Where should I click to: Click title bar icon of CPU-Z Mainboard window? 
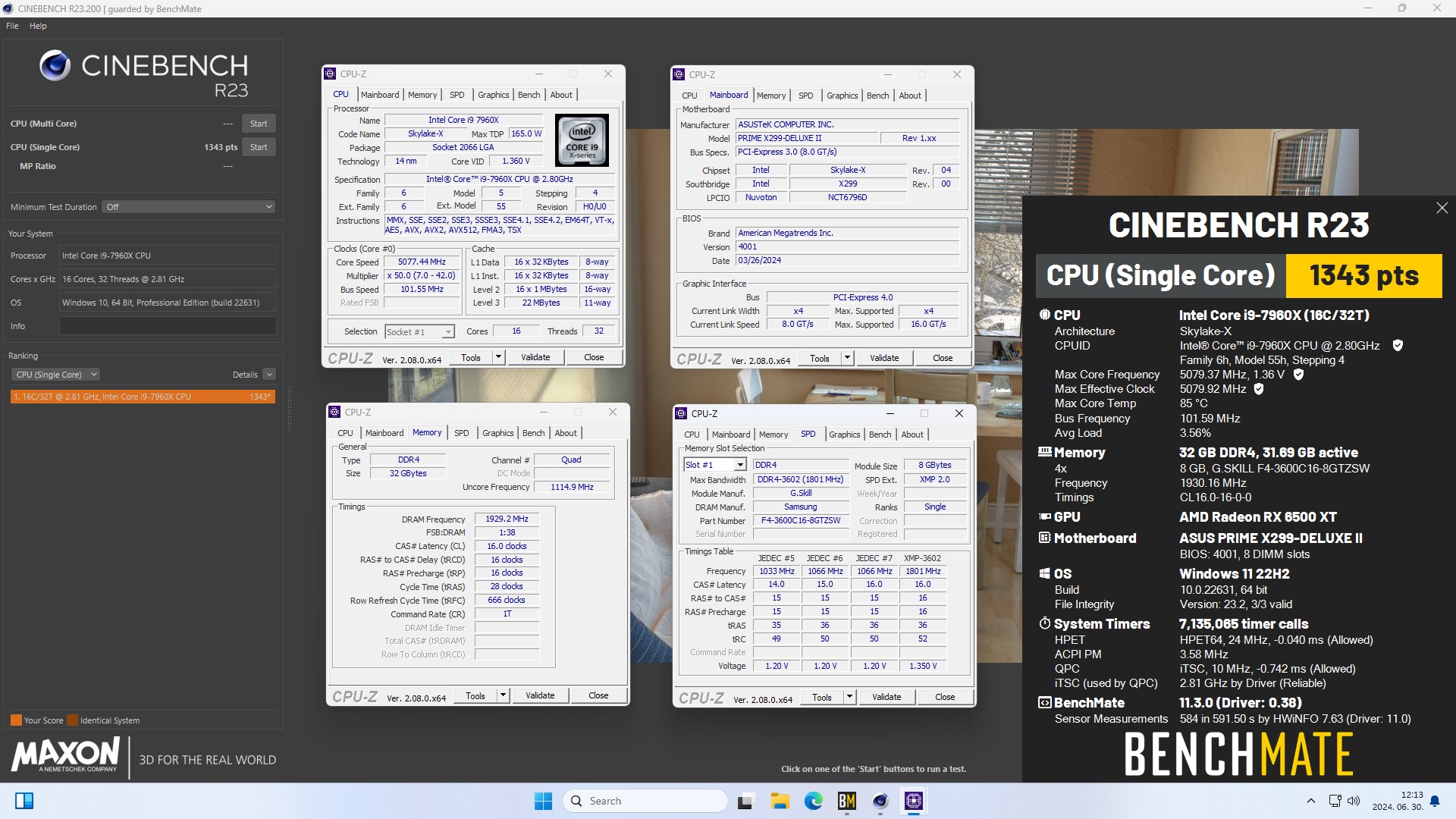point(679,74)
